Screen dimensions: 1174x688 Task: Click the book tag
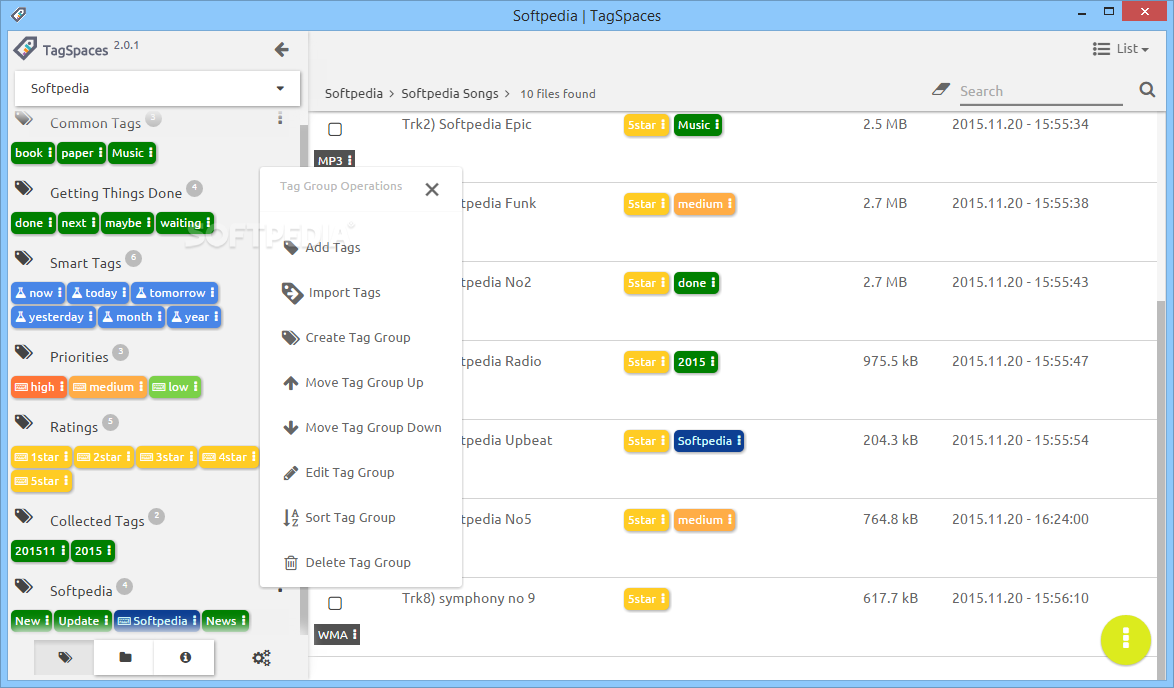[33, 153]
